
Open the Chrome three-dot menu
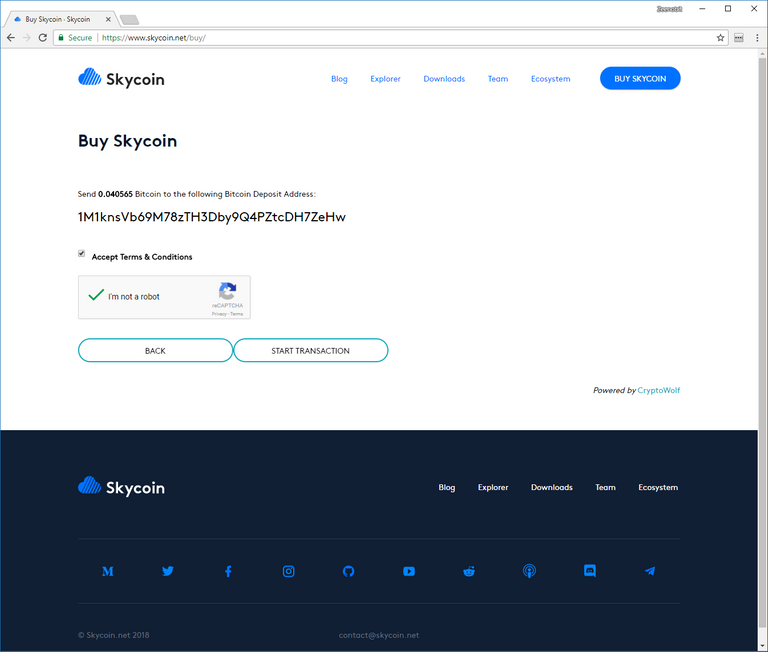tap(757, 38)
